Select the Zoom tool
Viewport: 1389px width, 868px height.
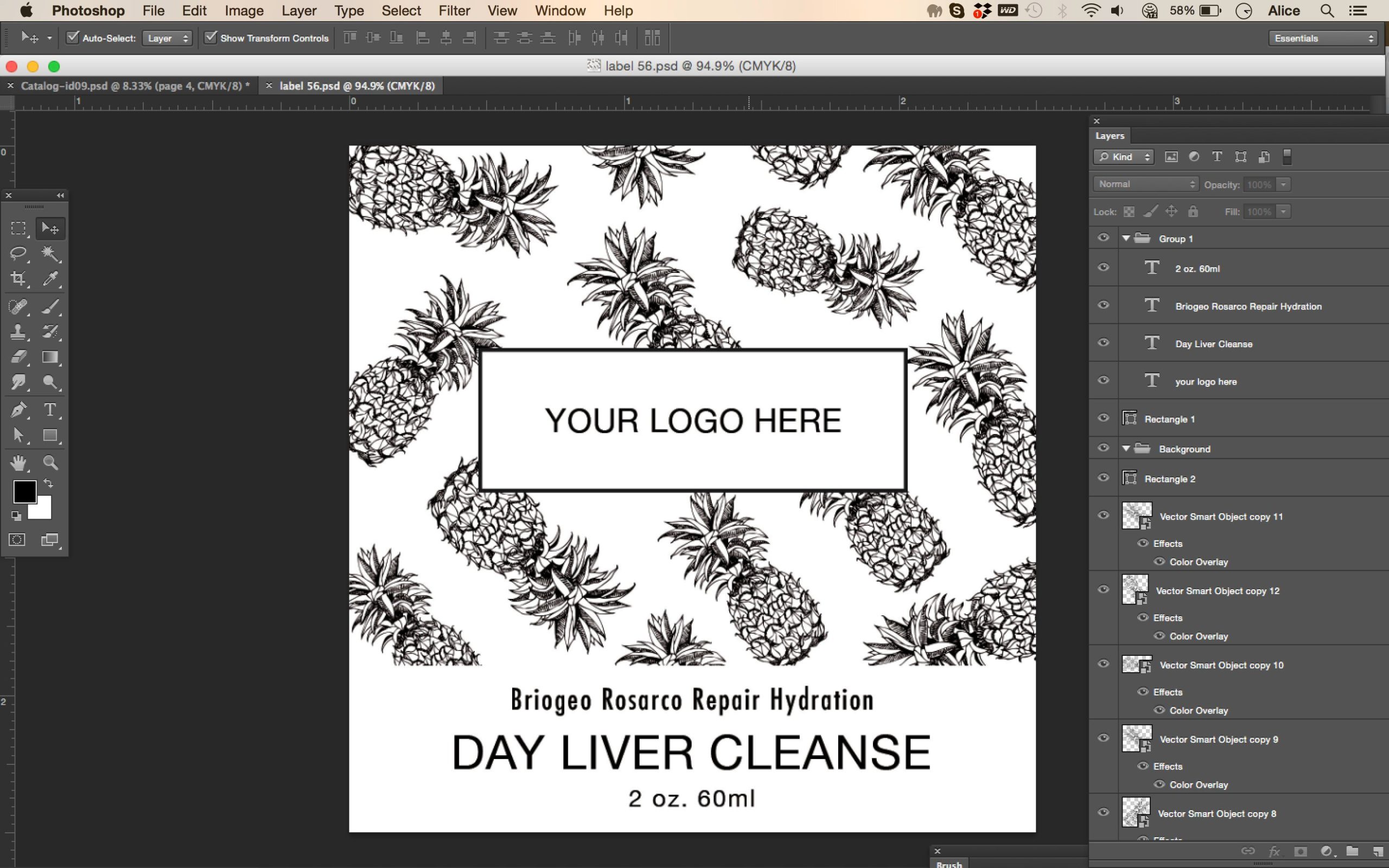[x=50, y=463]
